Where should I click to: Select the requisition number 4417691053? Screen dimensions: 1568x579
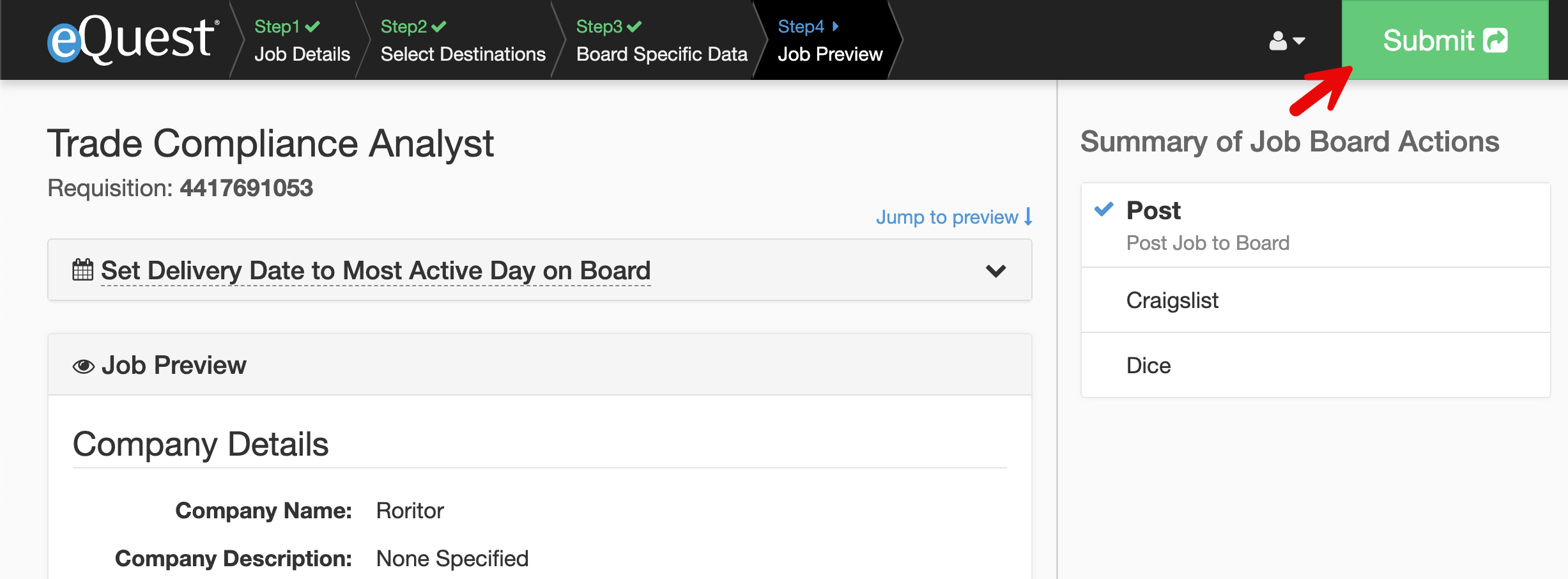(247, 188)
